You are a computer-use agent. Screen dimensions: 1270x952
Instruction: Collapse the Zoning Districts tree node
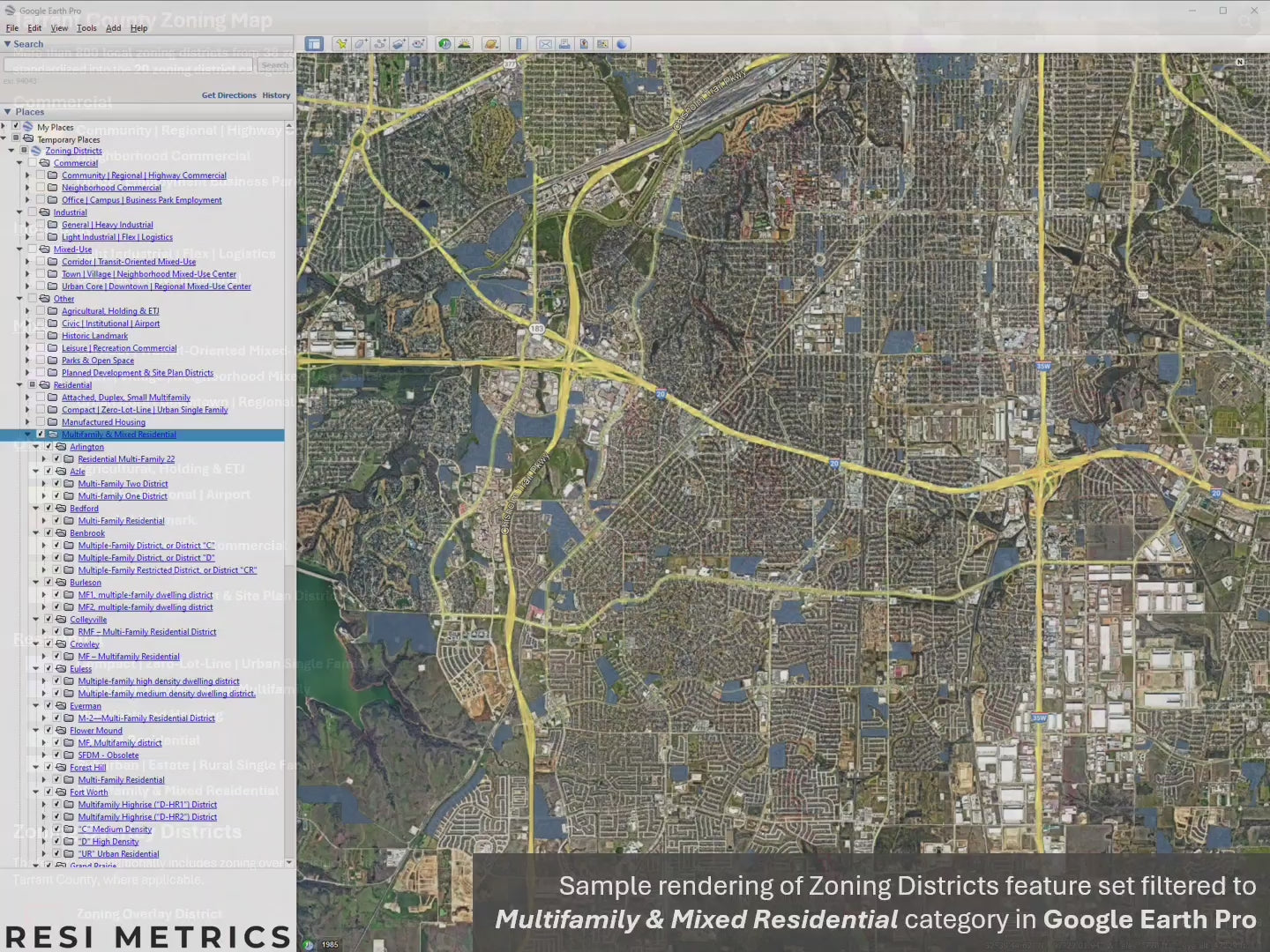(11, 151)
